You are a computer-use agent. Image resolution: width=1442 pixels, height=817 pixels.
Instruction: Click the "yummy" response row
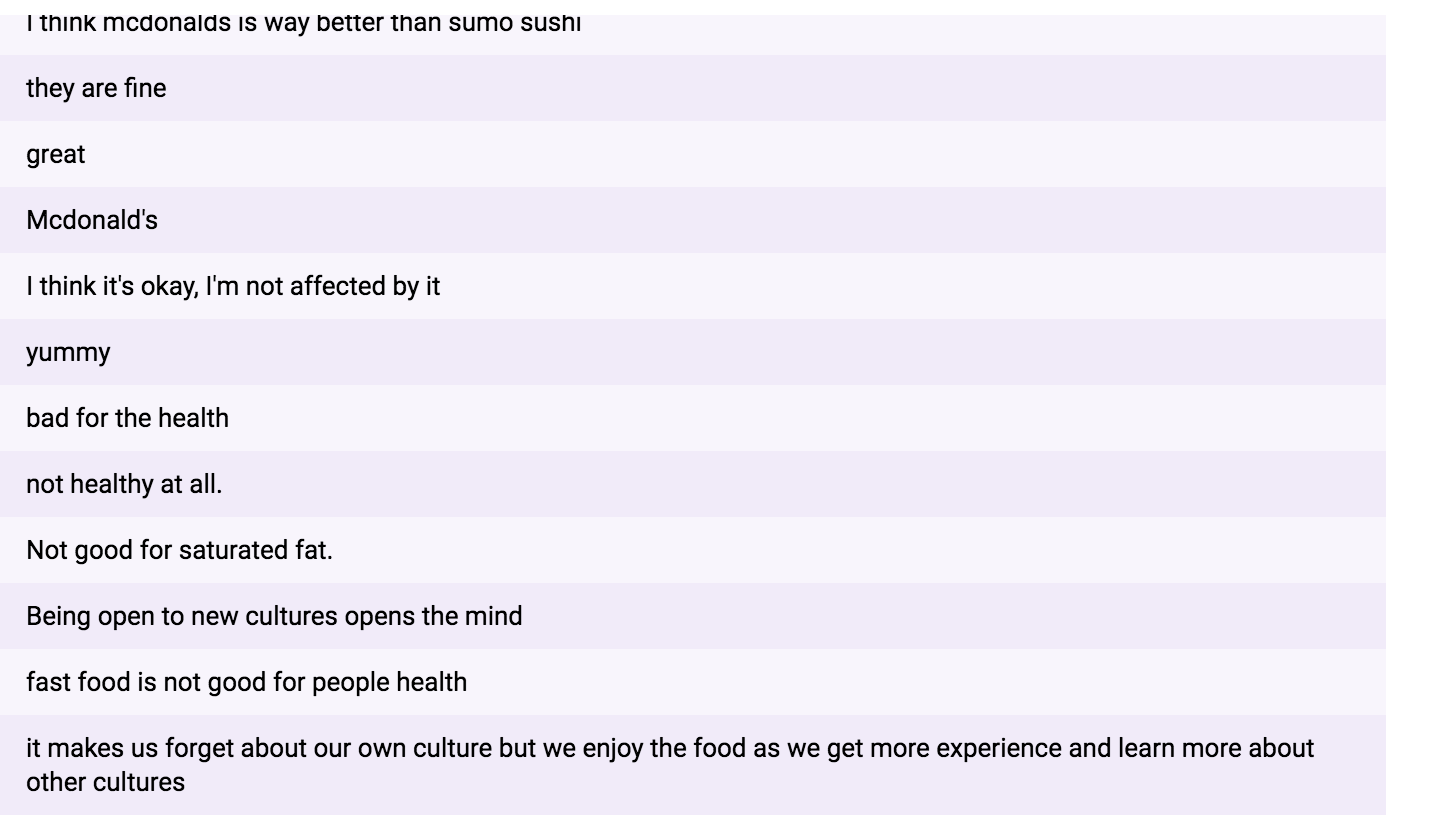pos(68,352)
